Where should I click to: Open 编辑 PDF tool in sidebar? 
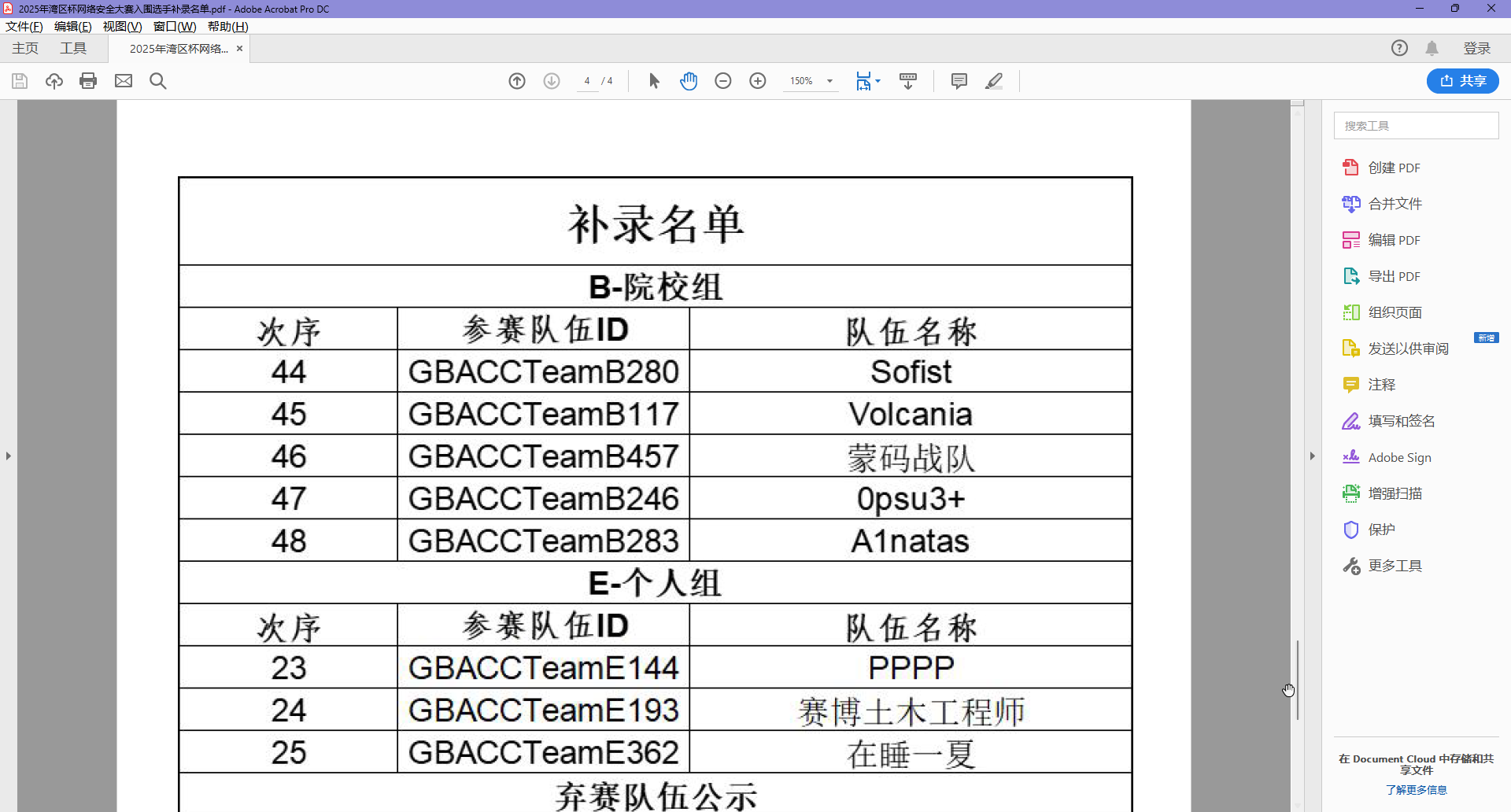pyautogui.click(x=1394, y=240)
